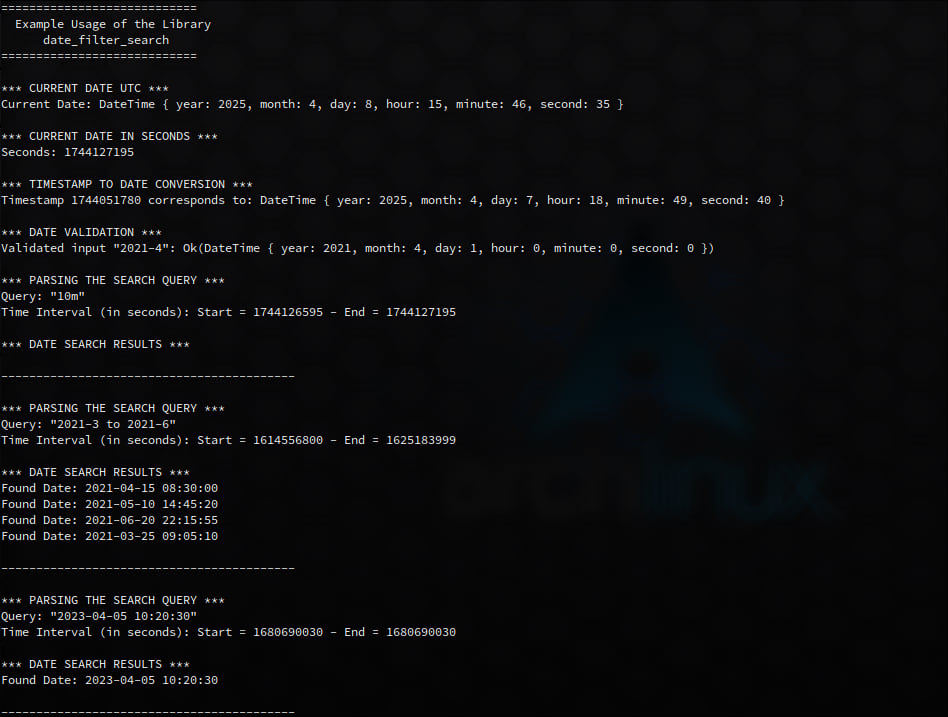
Task: Click 'Found Date: 2023-04-05 10:20:30'
Action: pos(109,680)
